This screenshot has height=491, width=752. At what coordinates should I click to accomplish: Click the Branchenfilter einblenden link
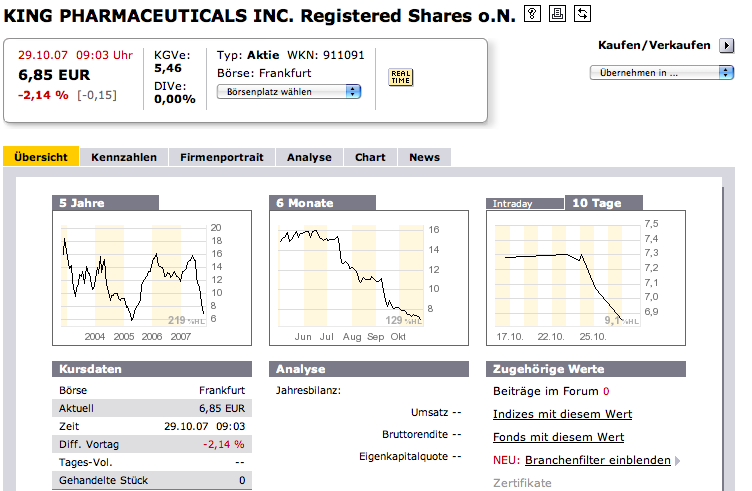coord(597,460)
